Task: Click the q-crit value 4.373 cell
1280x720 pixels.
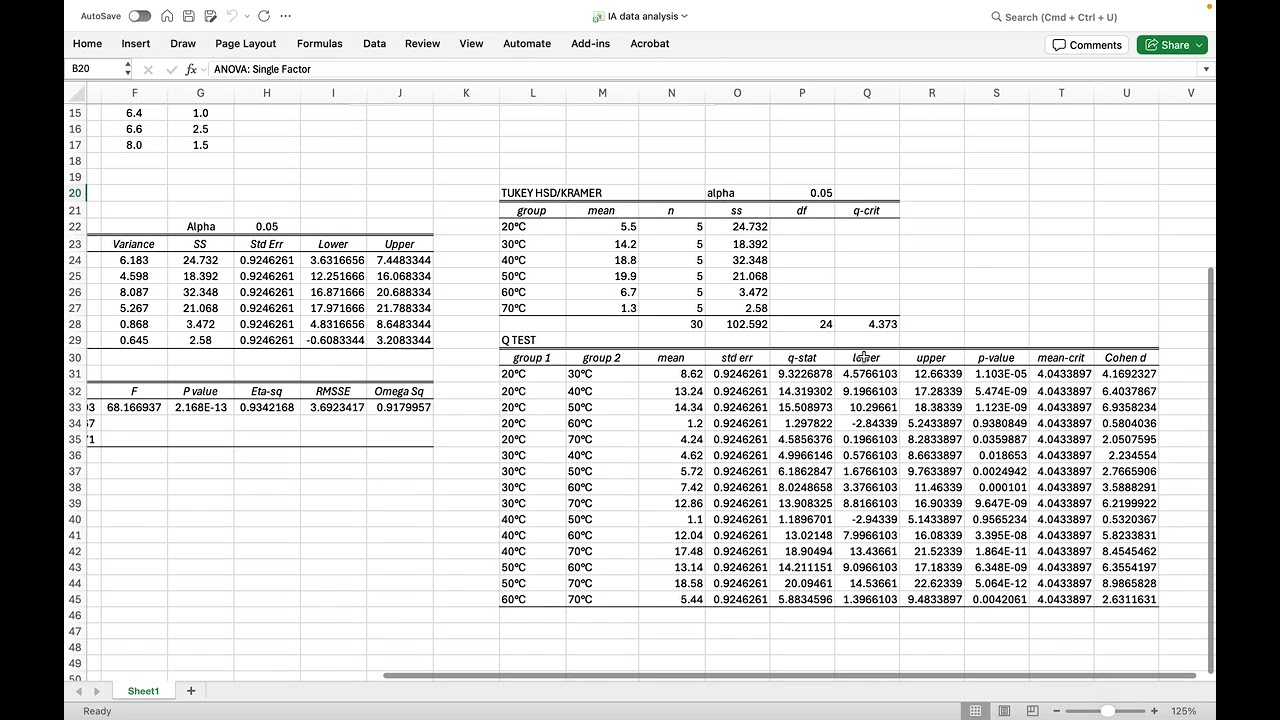Action: click(867, 324)
